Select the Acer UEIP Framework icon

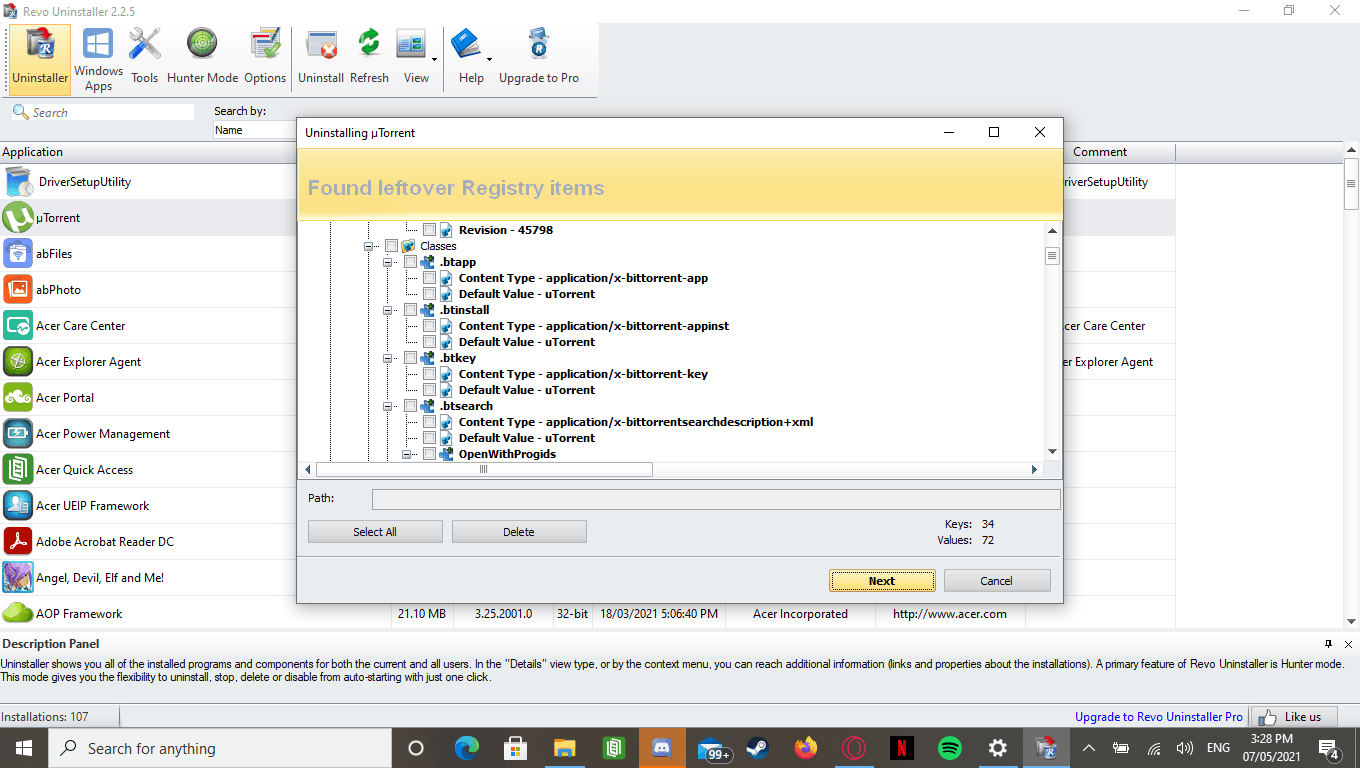(x=18, y=506)
